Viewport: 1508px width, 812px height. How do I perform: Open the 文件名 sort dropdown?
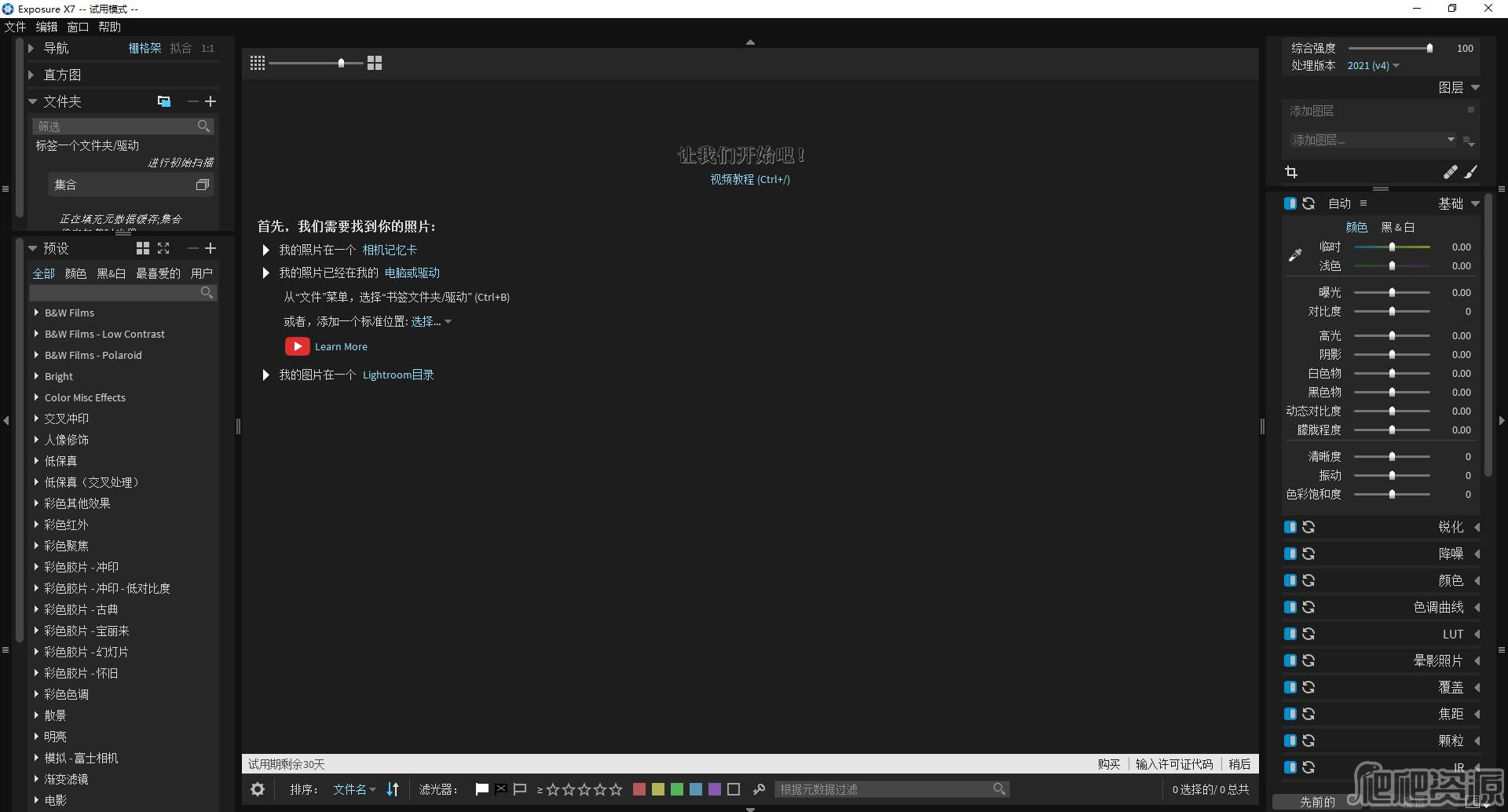(x=354, y=789)
